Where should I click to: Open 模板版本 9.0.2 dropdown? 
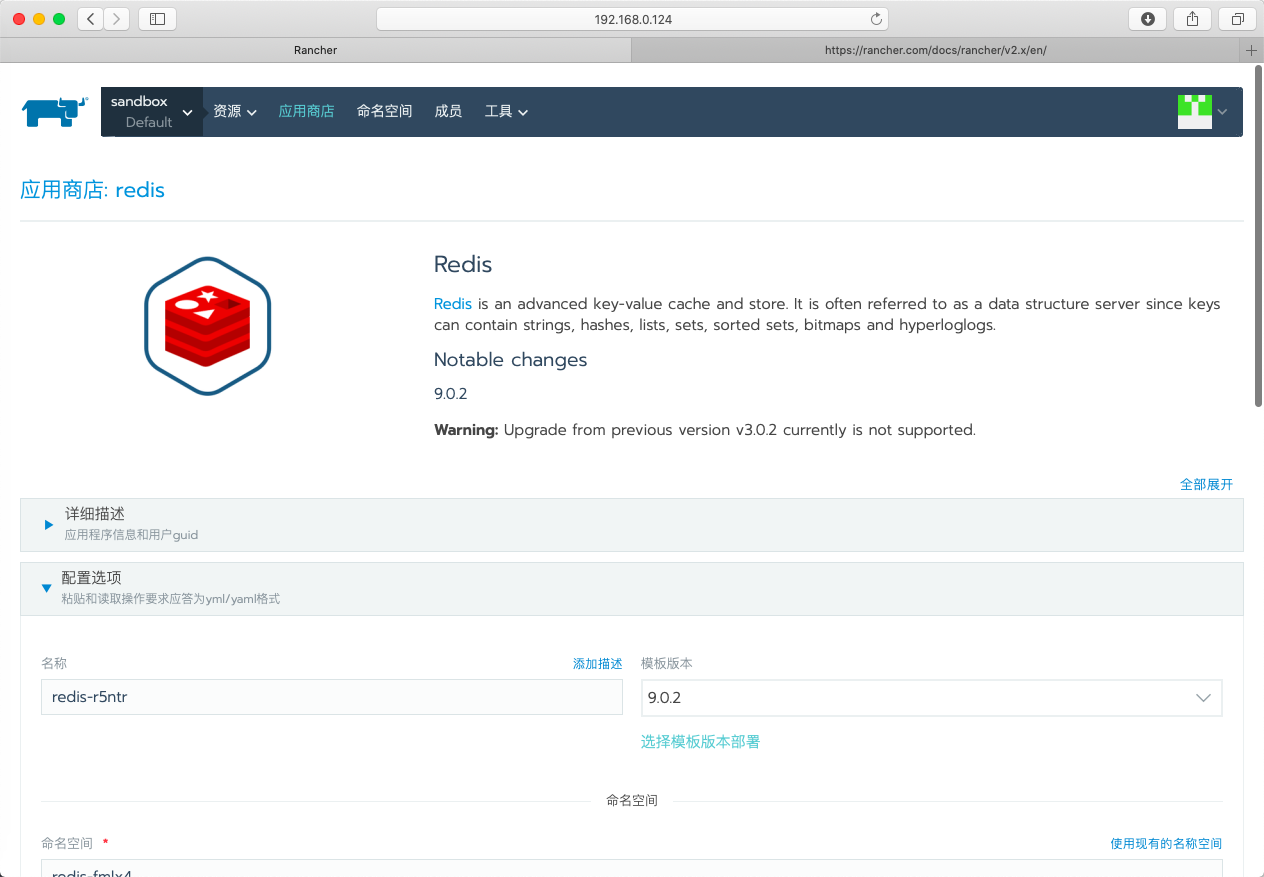coord(931,697)
